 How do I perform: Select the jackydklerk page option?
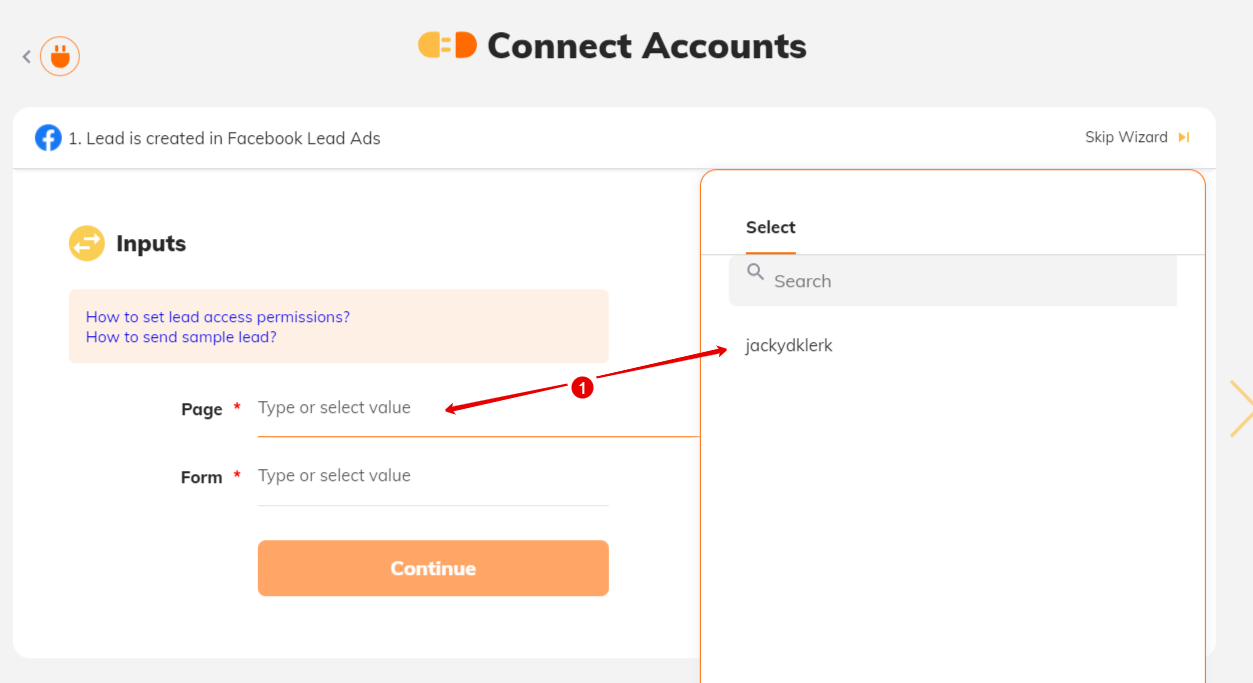click(x=789, y=345)
